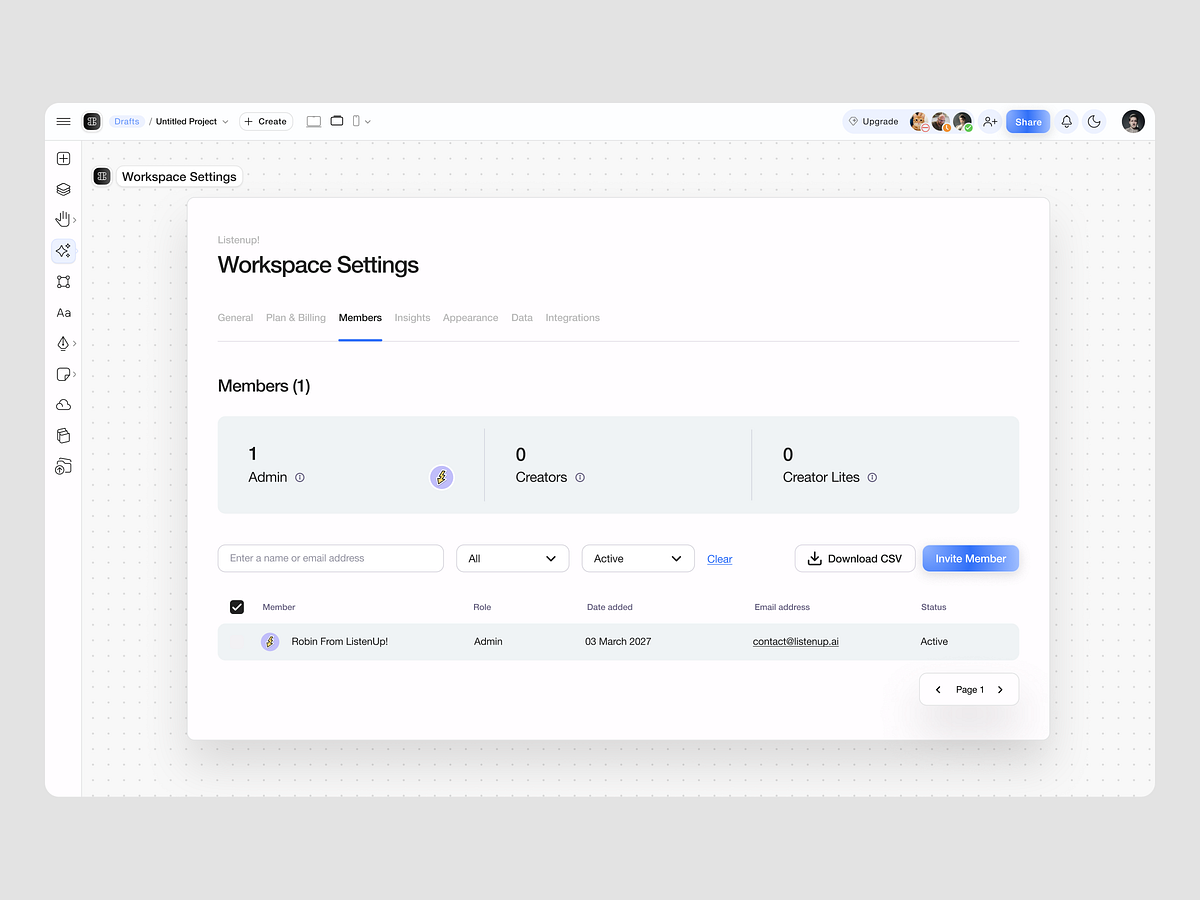Open the Active status filter dropdown
The image size is (1200, 900).
[x=638, y=558]
